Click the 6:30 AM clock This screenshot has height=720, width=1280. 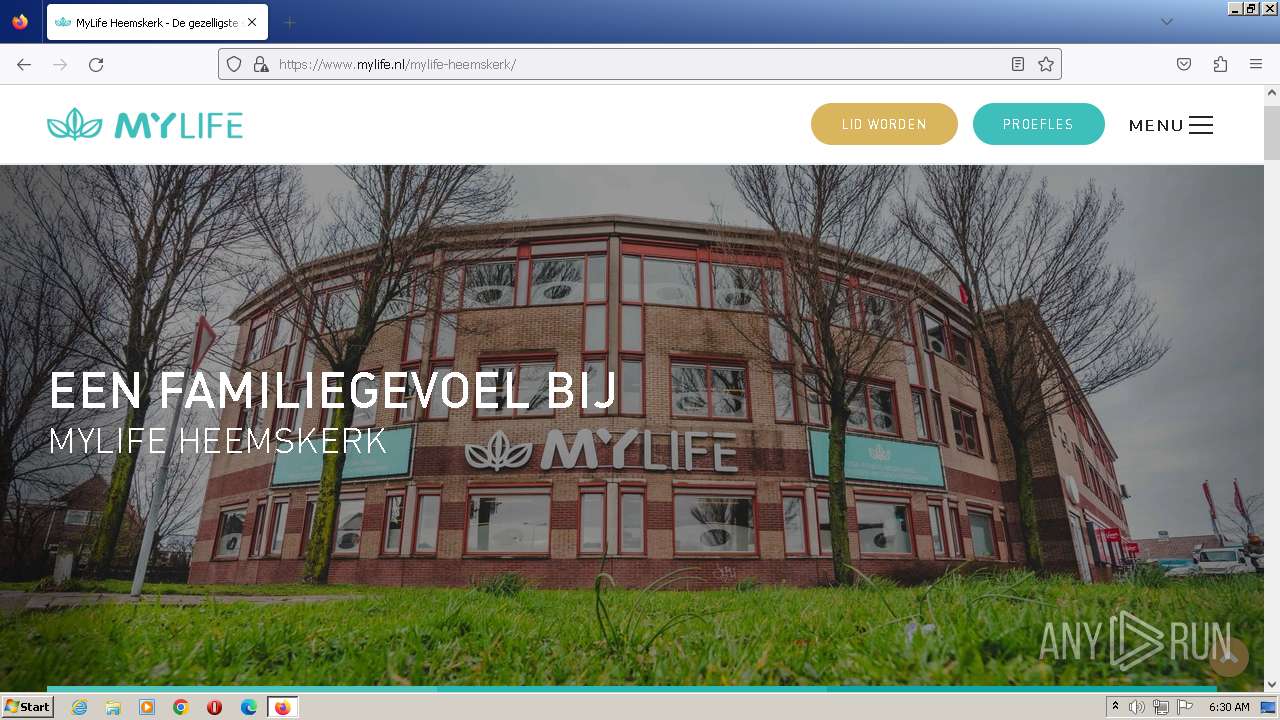pos(1229,707)
